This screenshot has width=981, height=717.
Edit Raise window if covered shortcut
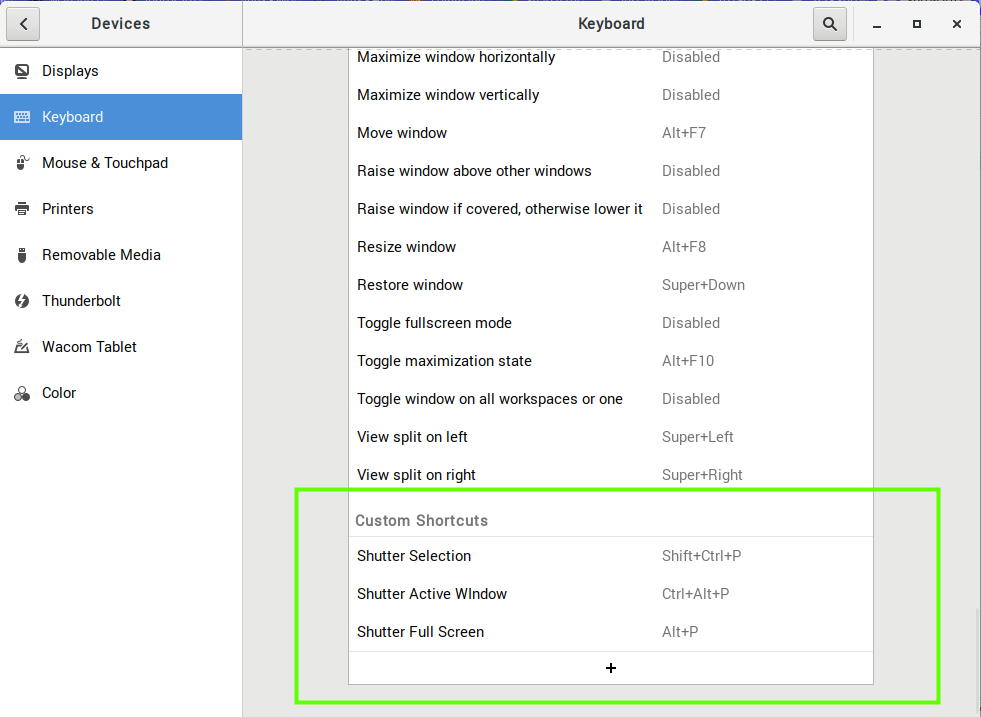pyautogui.click(x=611, y=209)
